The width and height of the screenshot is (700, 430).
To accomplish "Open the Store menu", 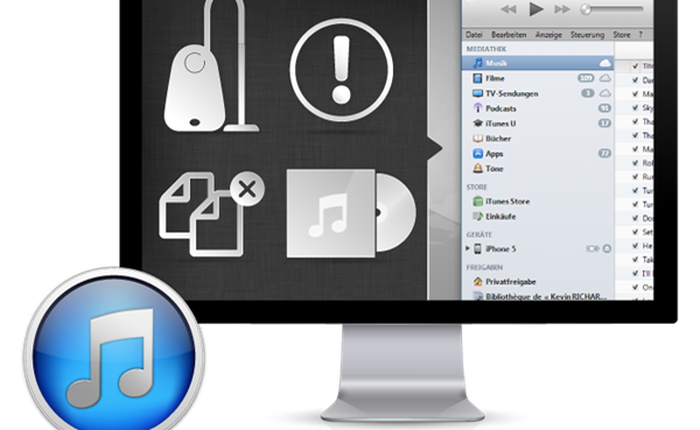I will tap(622, 34).
